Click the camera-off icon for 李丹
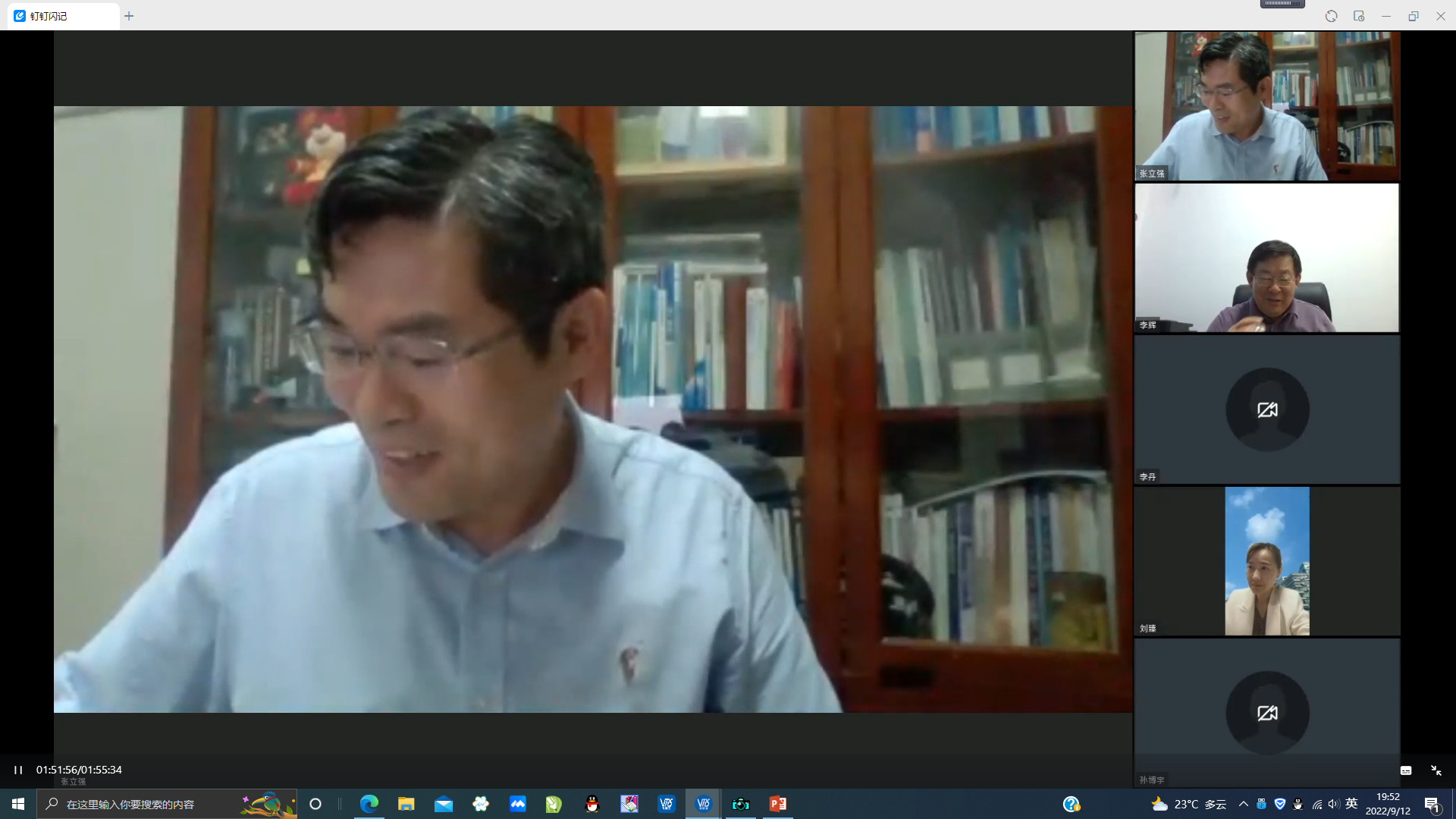The width and height of the screenshot is (1456, 819). (x=1267, y=410)
